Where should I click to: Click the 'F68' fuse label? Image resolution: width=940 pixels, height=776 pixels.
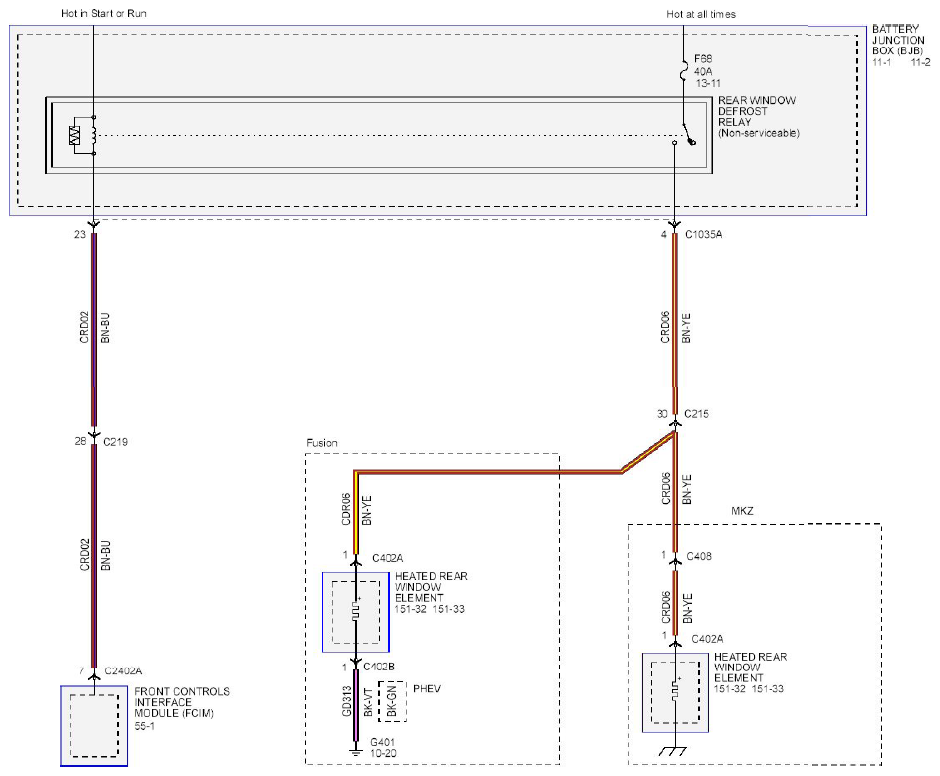pyautogui.click(x=703, y=59)
